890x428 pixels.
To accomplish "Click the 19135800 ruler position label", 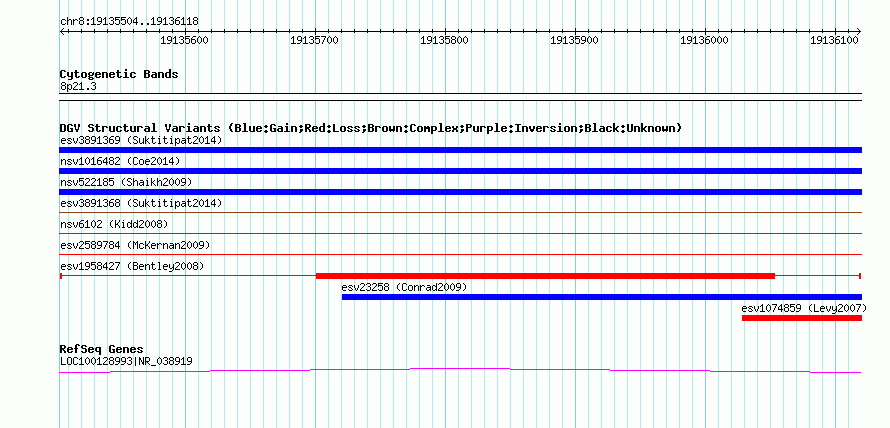I will tap(444, 40).
